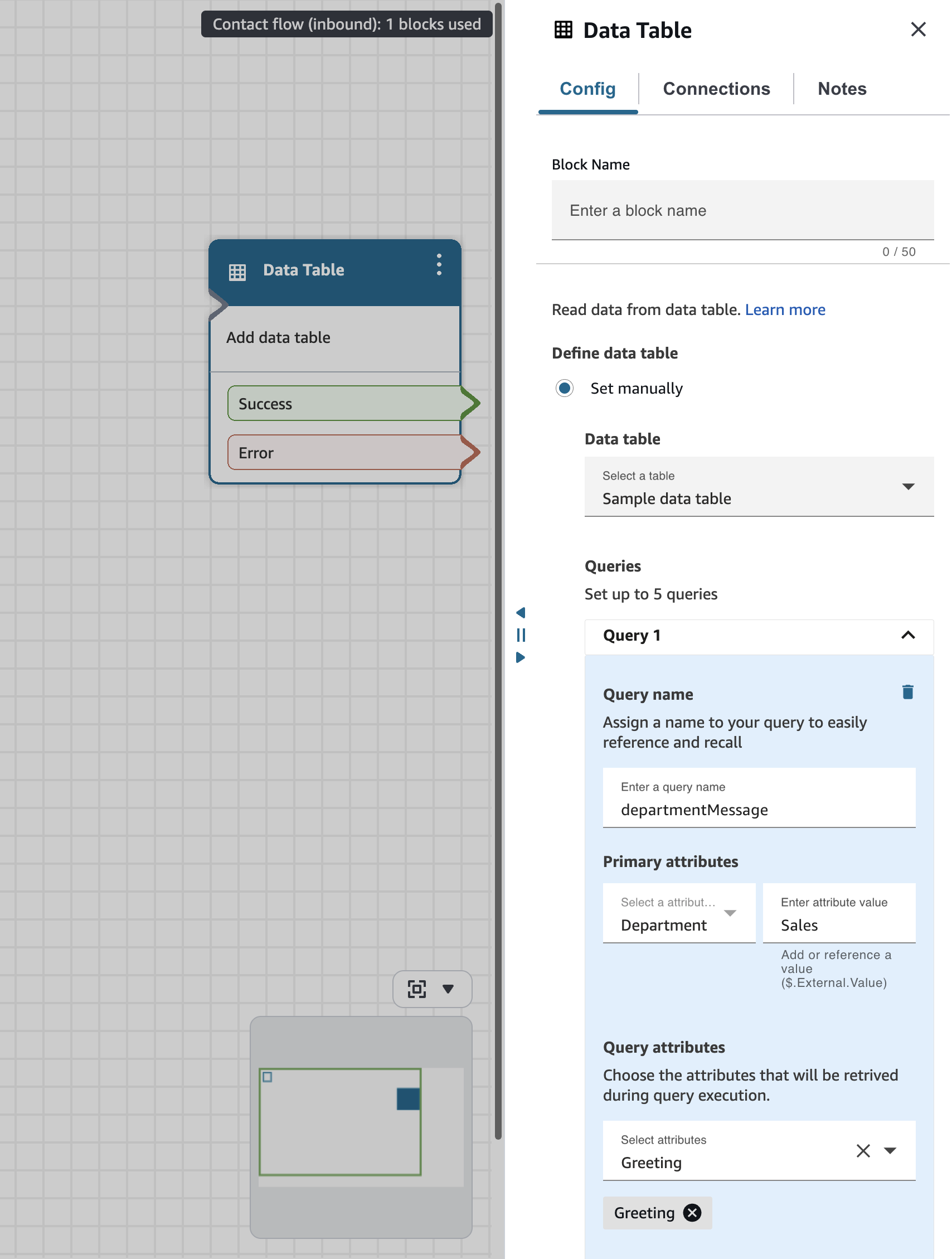Click the right arrow icon near the canvas edge
The width and height of the screenshot is (952, 1259).
coord(521,657)
